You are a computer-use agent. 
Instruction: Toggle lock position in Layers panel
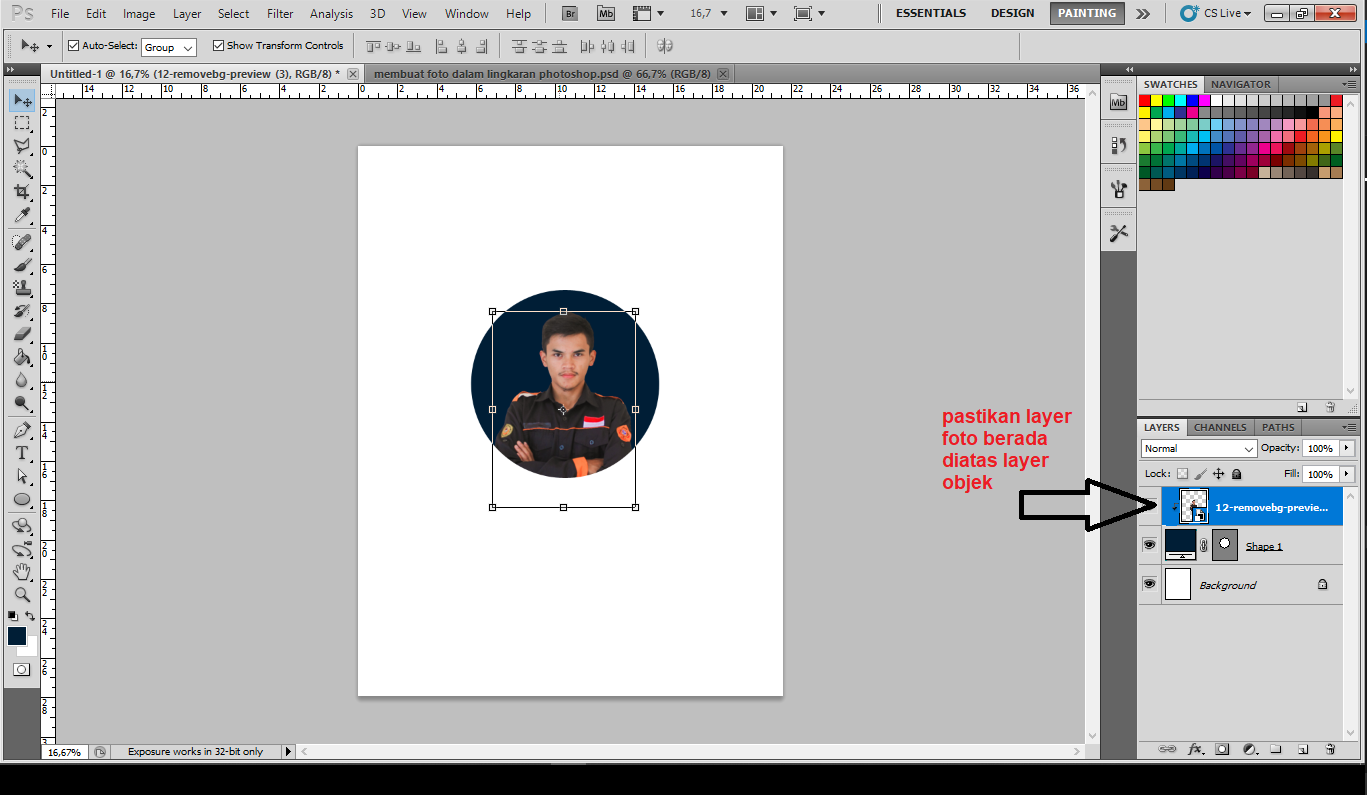tap(1219, 474)
